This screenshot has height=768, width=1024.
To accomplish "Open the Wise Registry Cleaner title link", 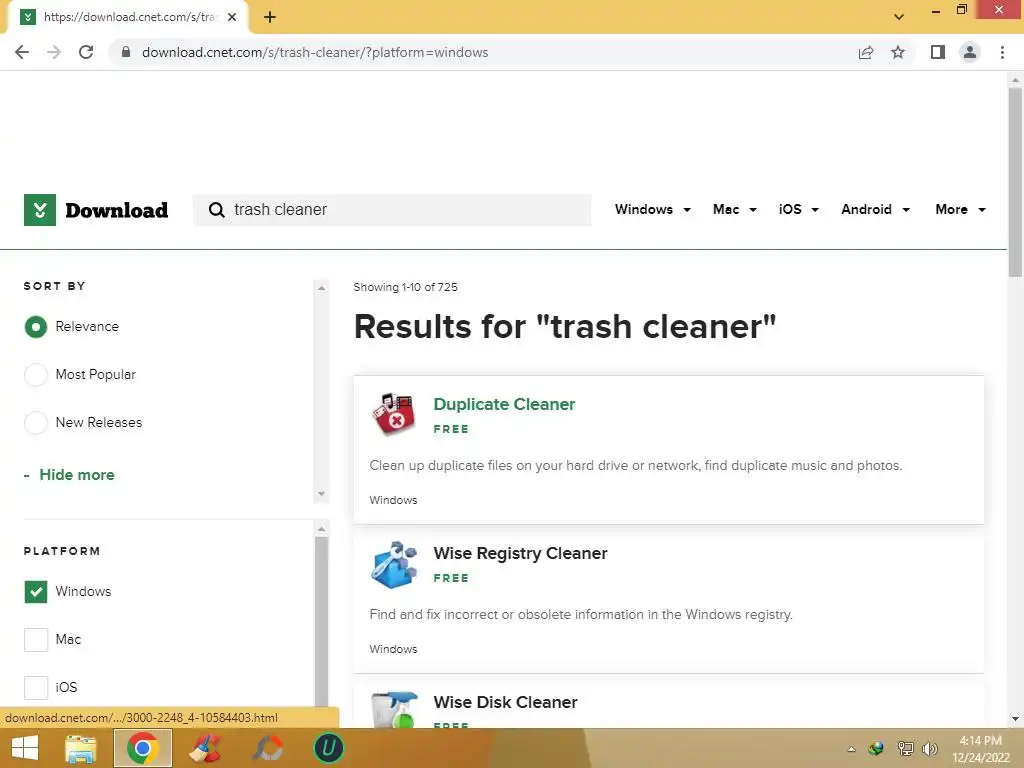I will 520,553.
